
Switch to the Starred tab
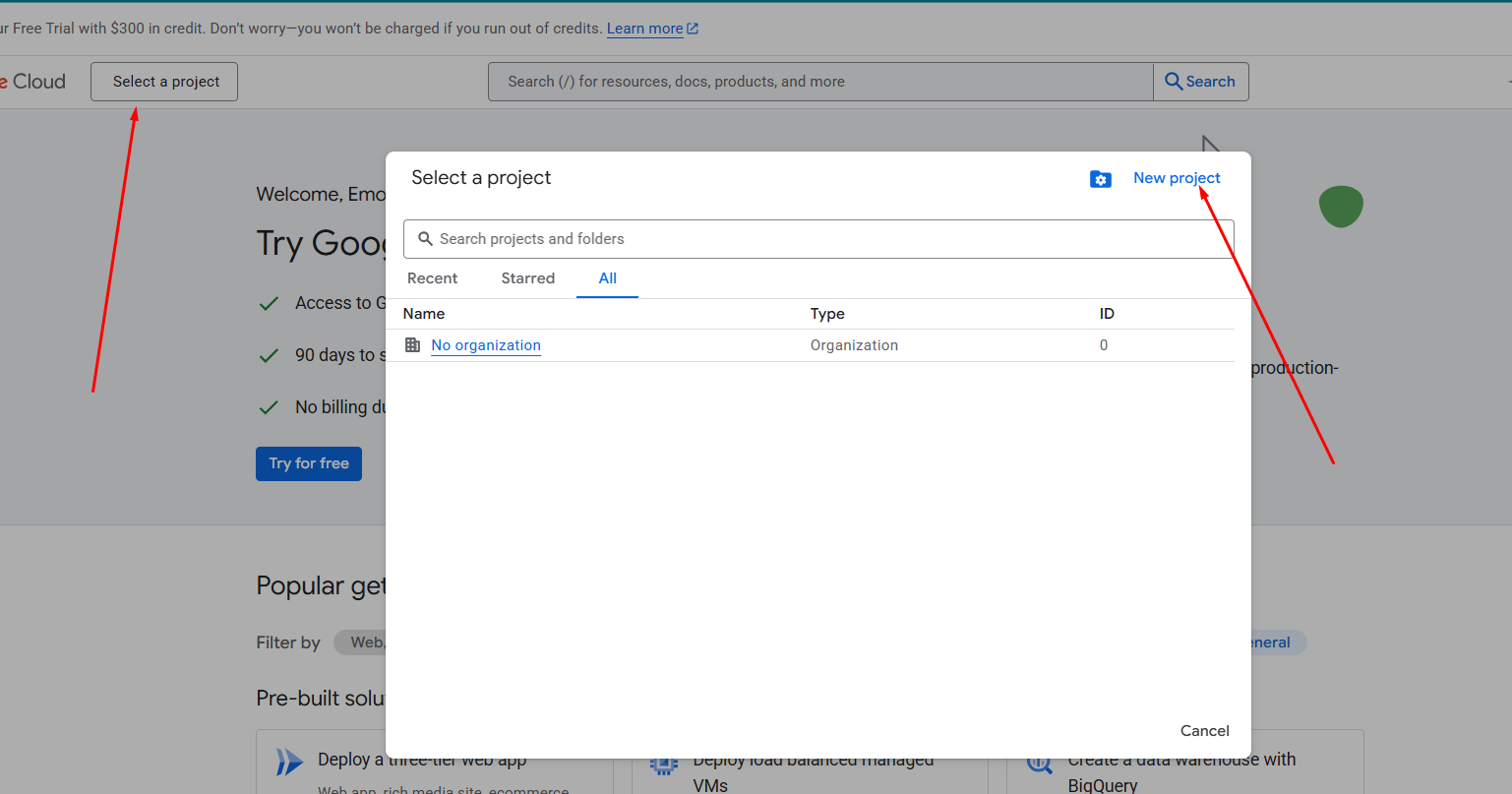click(527, 278)
